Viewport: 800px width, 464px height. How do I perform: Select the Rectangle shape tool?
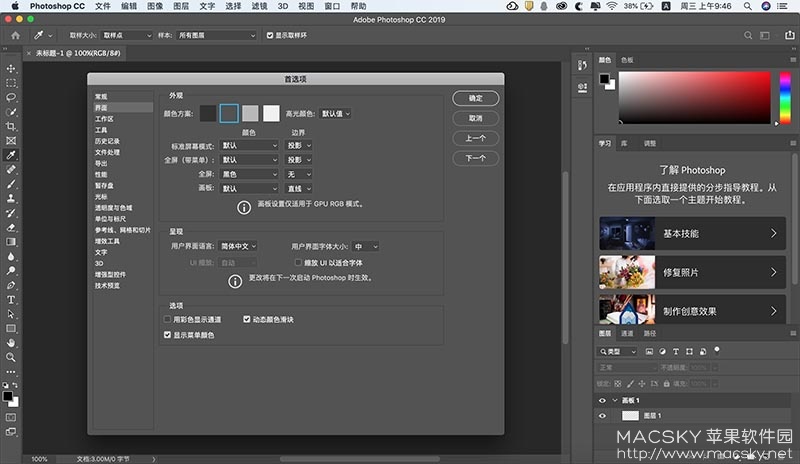point(11,329)
